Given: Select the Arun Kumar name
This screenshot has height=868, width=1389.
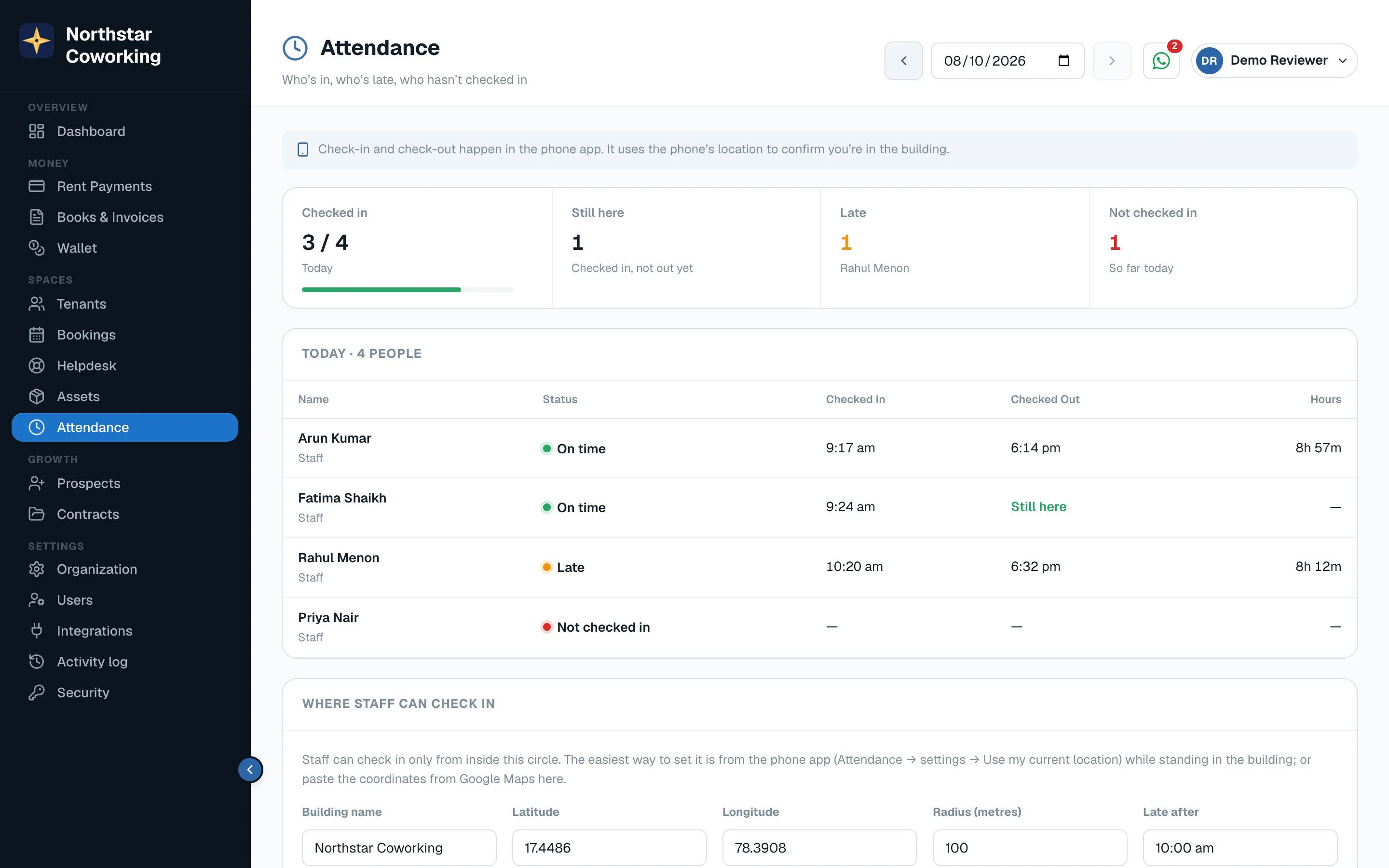Looking at the screenshot, I should click(x=335, y=439).
